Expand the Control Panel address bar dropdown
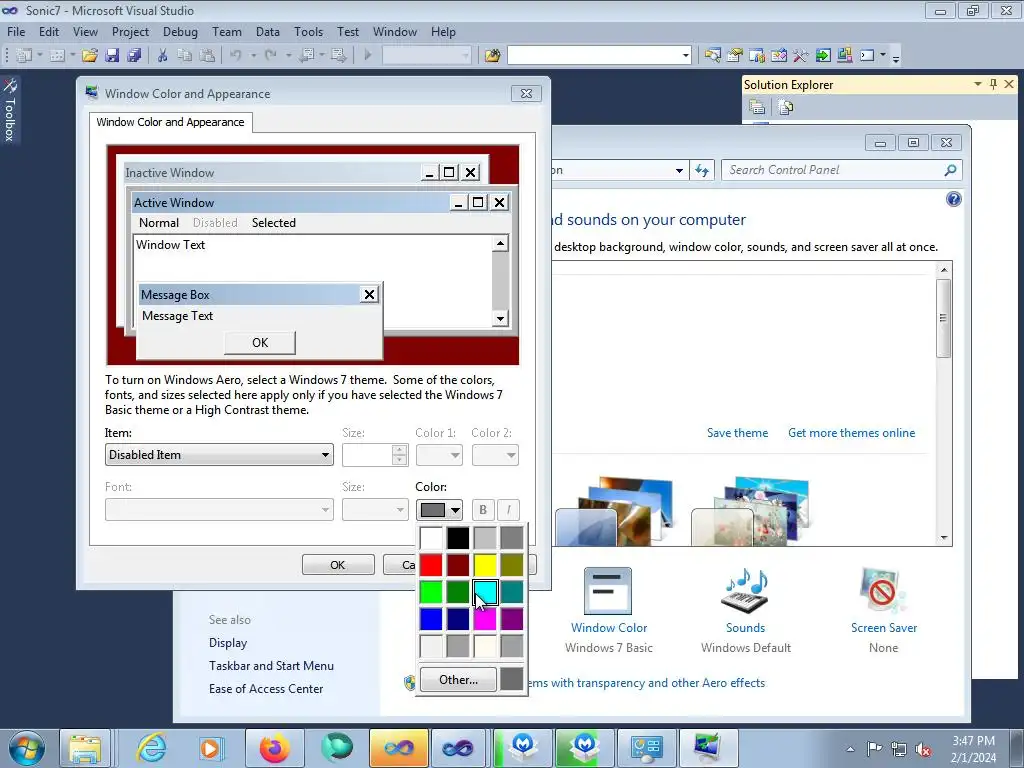 tap(679, 170)
